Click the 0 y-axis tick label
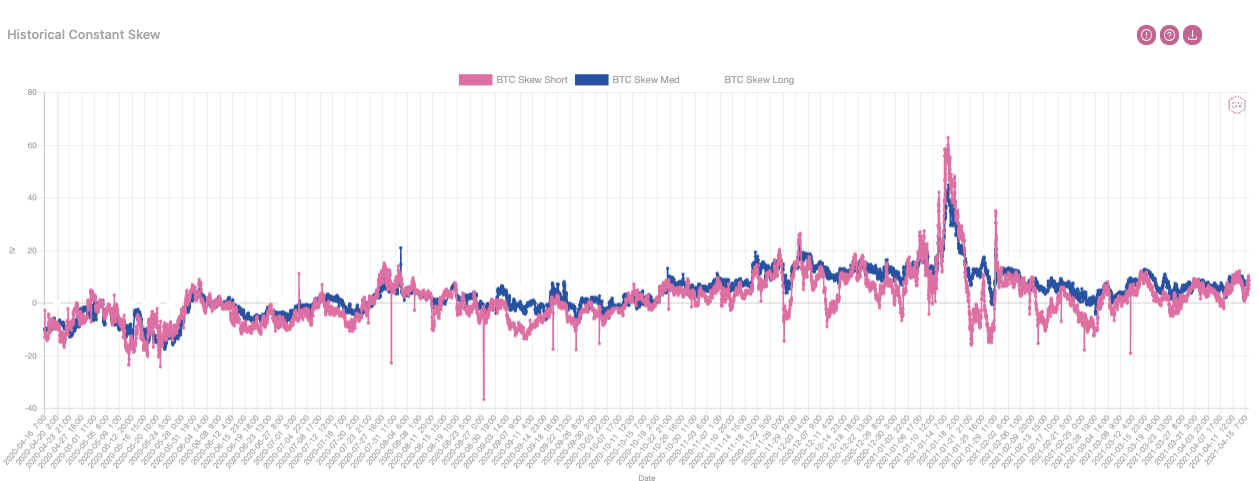Viewport: 1259px width, 481px height. coord(35,303)
